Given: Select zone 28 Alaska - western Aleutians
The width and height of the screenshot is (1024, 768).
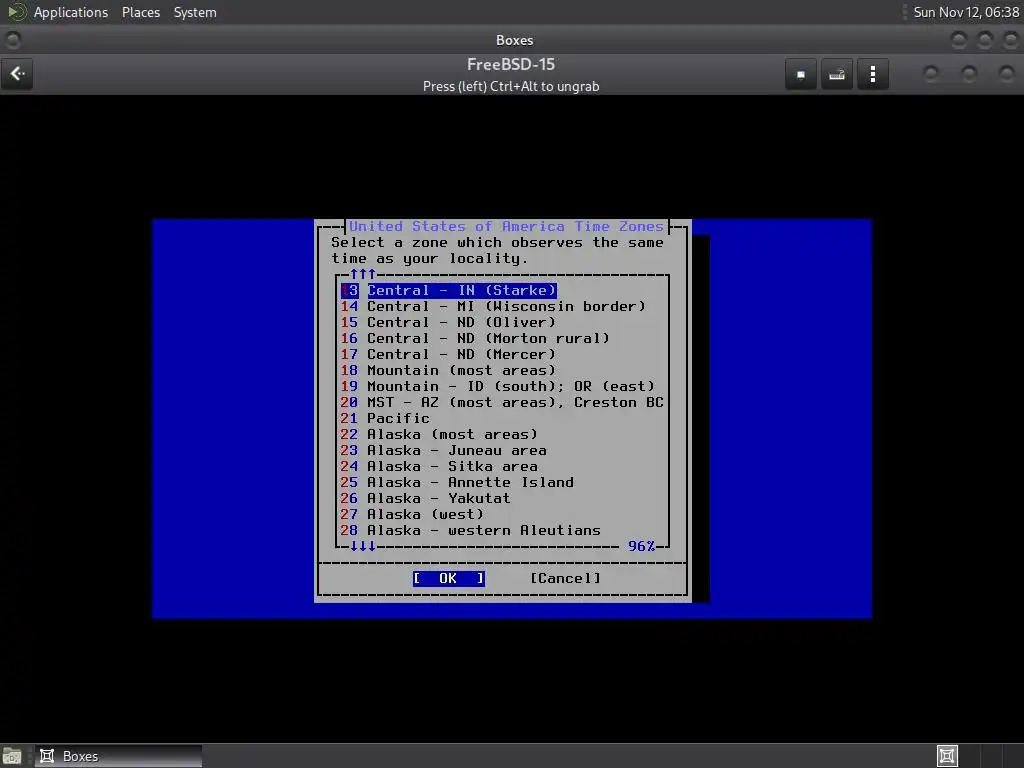Looking at the screenshot, I should coord(470,530).
